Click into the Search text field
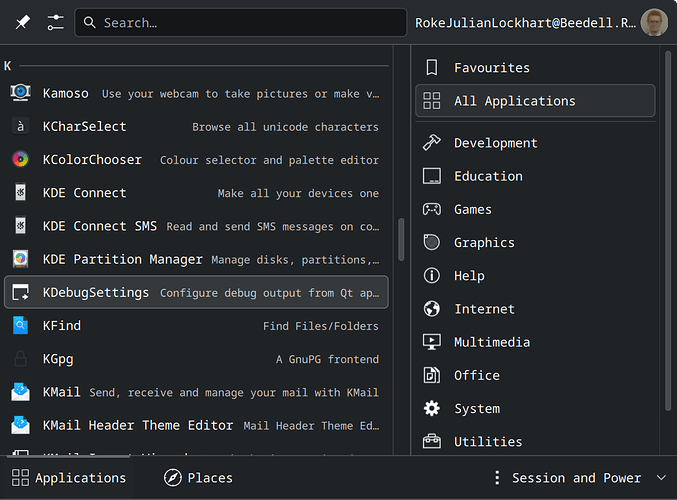 pos(240,22)
